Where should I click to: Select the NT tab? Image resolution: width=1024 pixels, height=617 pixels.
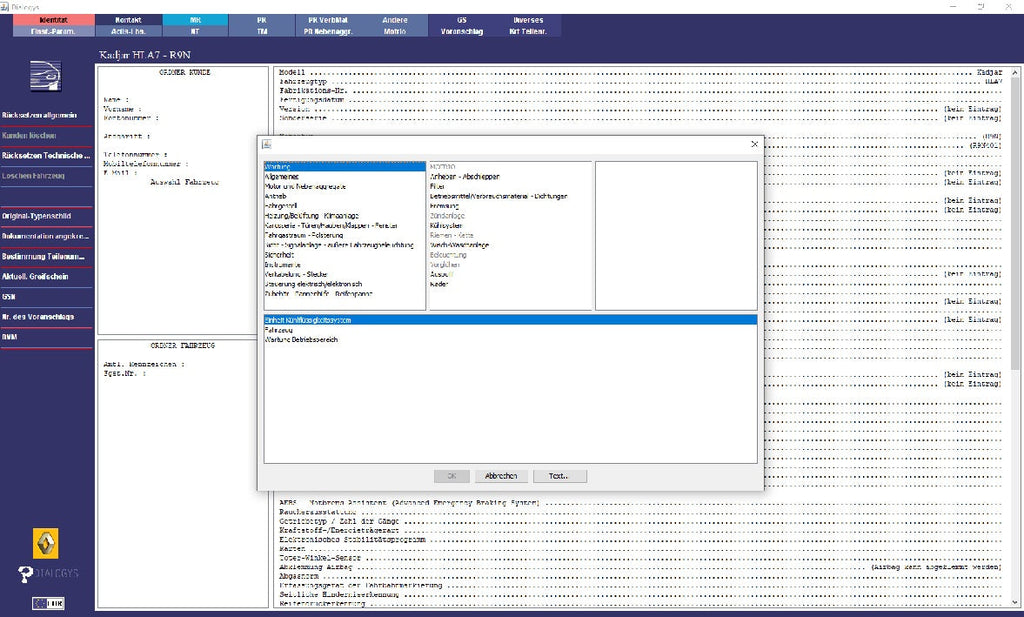[195, 31]
